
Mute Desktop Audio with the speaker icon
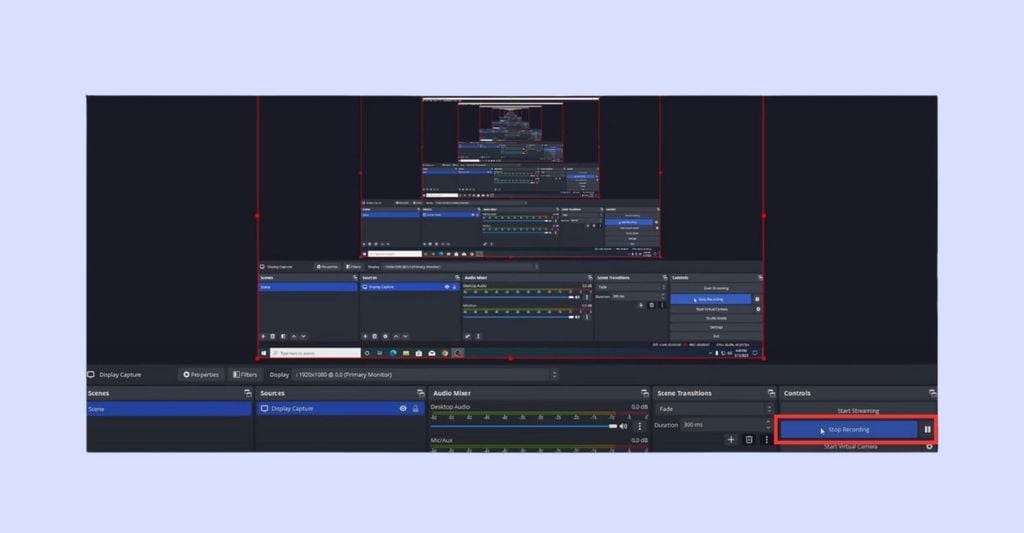(x=624, y=427)
